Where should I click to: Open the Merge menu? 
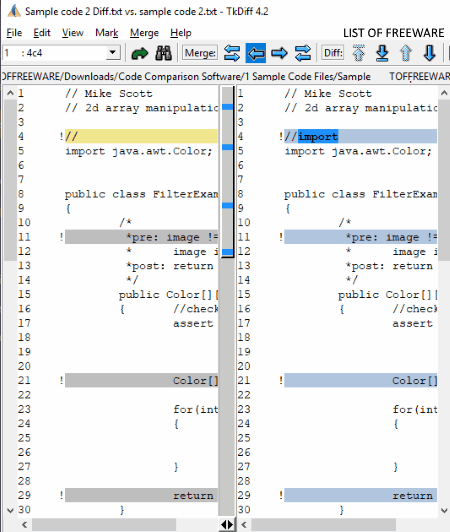[144, 33]
